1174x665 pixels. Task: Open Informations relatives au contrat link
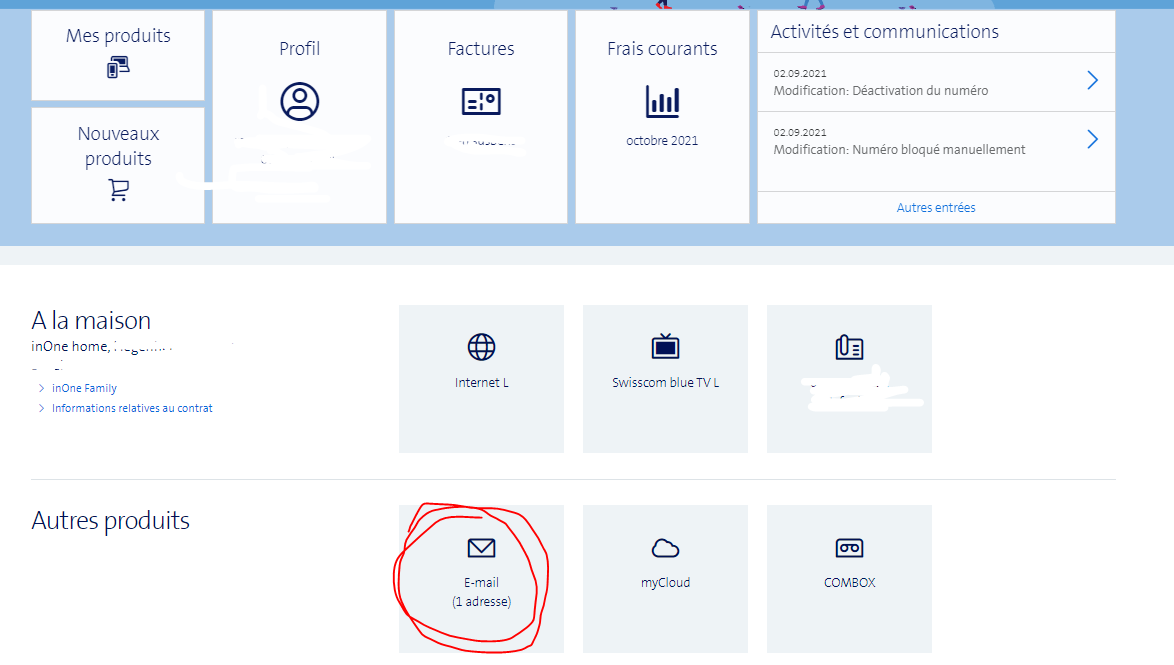tap(132, 408)
